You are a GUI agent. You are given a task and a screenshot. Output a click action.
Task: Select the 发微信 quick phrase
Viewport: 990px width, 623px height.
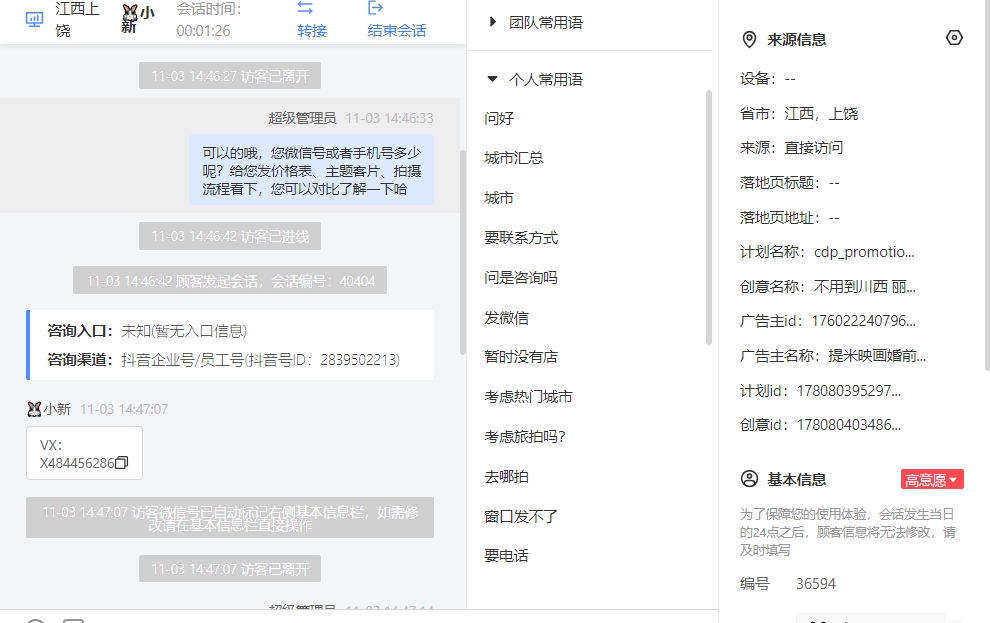click(506, 317)
